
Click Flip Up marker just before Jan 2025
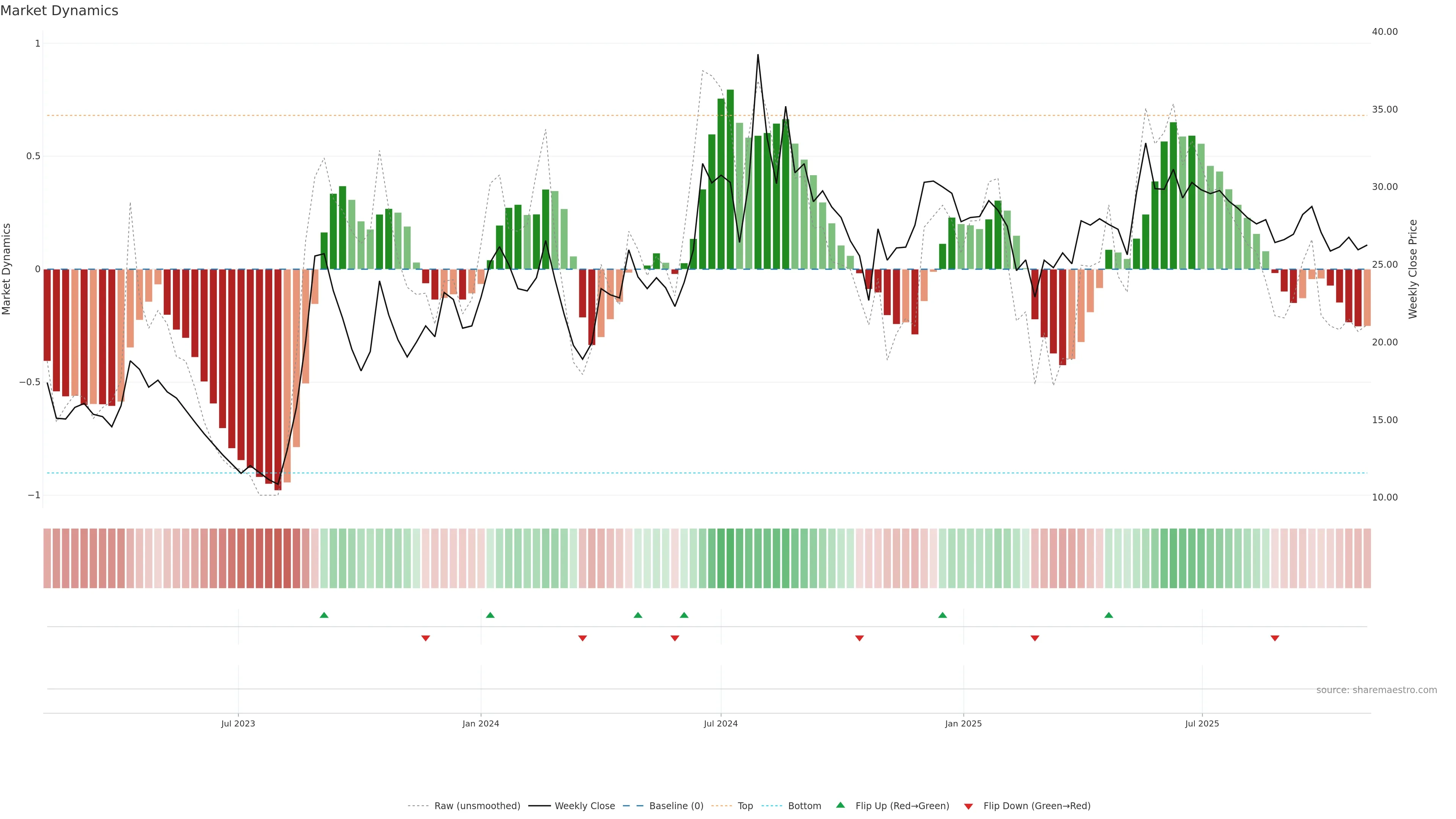942,615
